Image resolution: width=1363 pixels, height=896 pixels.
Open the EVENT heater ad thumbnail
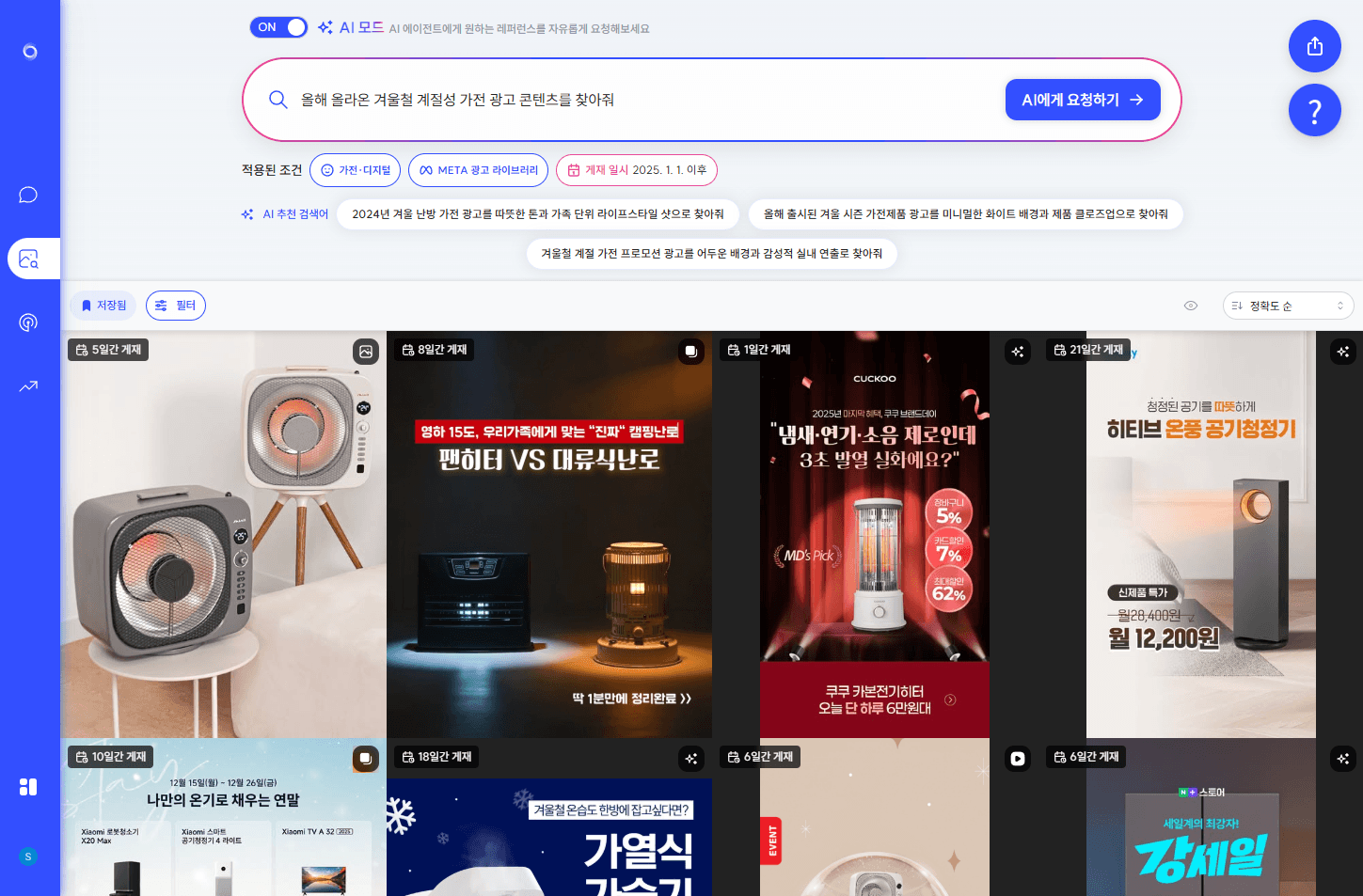875,817
